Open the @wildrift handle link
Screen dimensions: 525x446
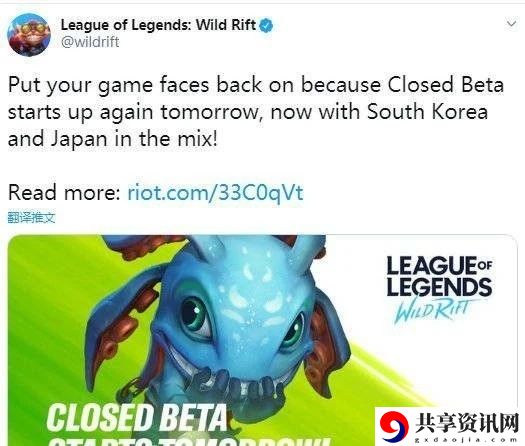pos(90,42)
